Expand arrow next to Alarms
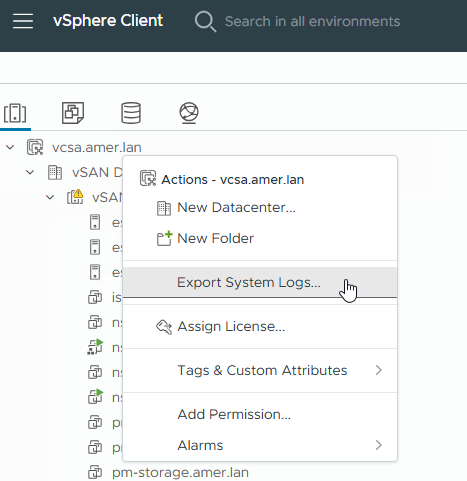The image size is (467, 481). pyautogui.click(x=379, y=445)
